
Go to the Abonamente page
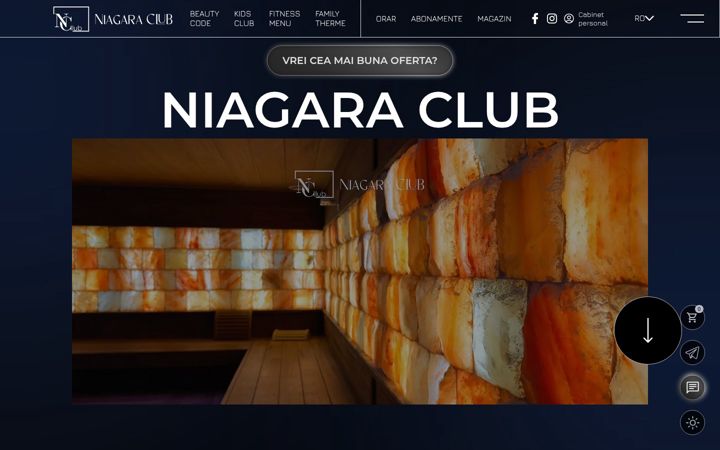pos(436,19)
